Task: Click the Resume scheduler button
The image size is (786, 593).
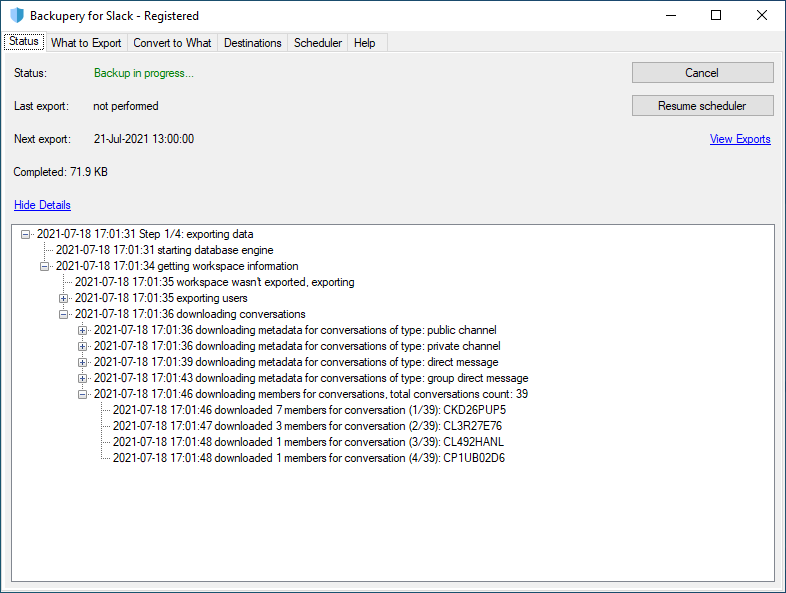Action: point(702,106)
